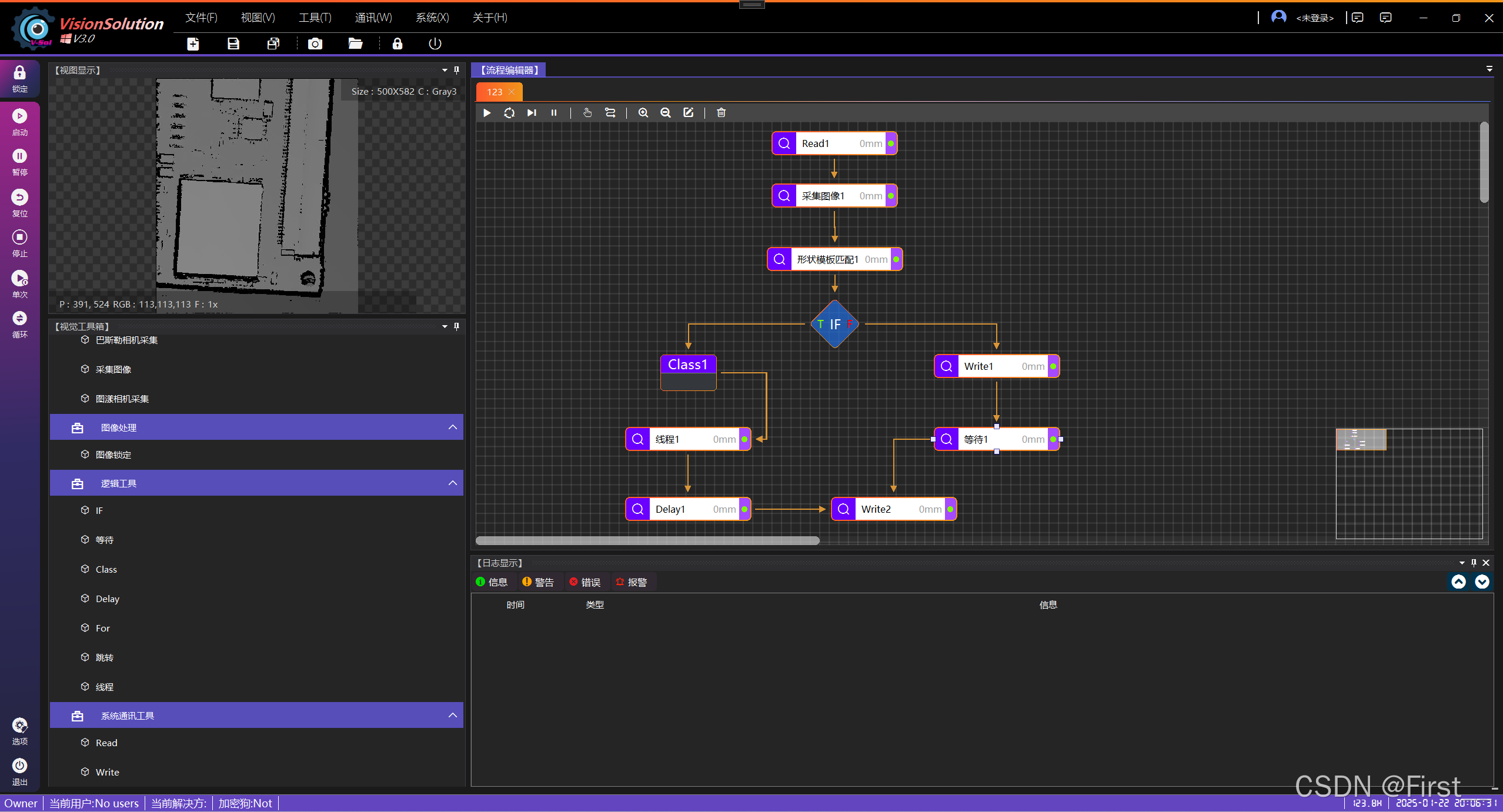Click the step-forward icon in flow toolbar
Screen dimensions: 1503x812
pyautogui.click(x=532, y=112)
